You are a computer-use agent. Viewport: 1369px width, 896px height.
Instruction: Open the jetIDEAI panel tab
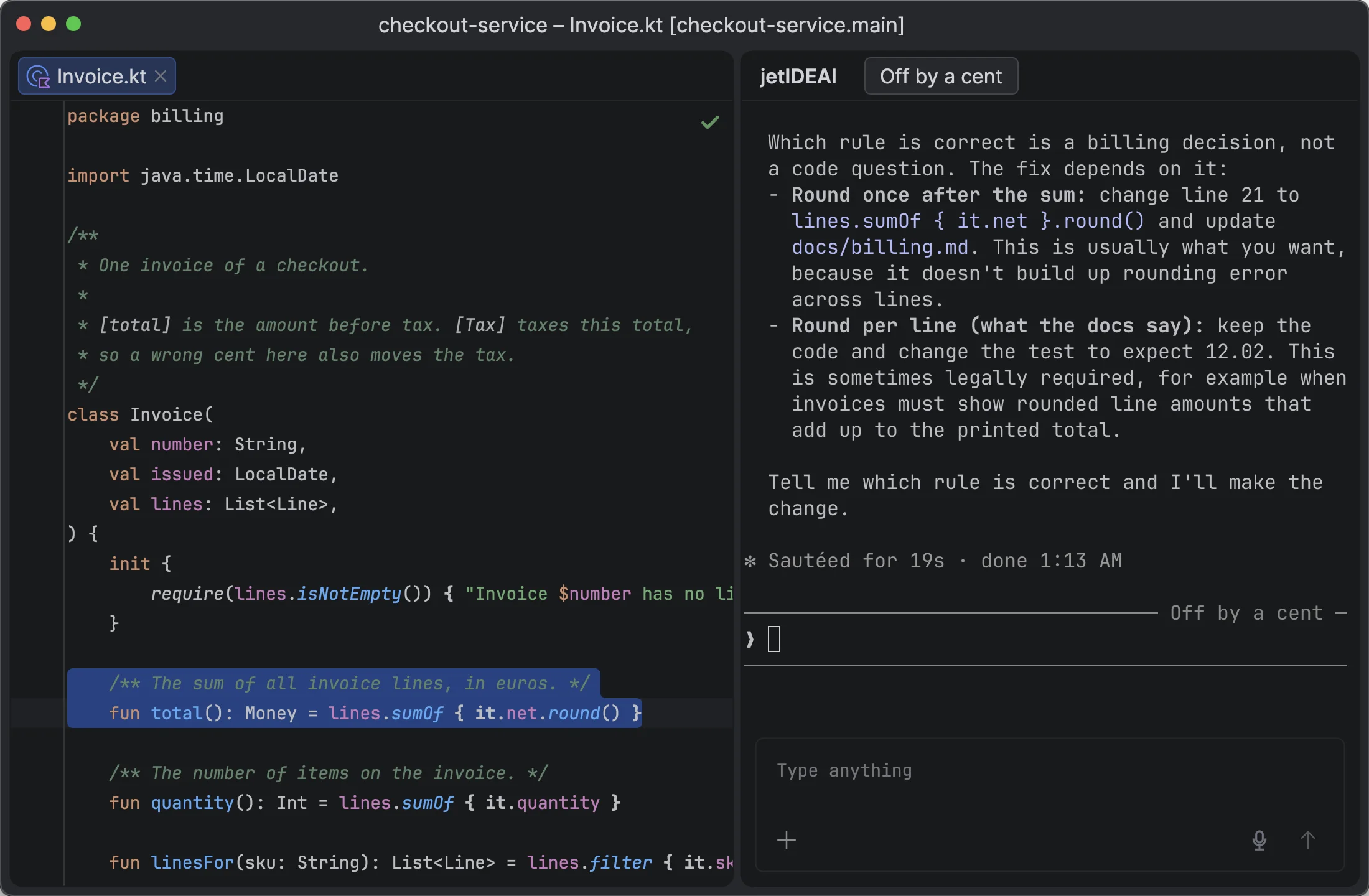pyautogui.click(x=798, y=76)
